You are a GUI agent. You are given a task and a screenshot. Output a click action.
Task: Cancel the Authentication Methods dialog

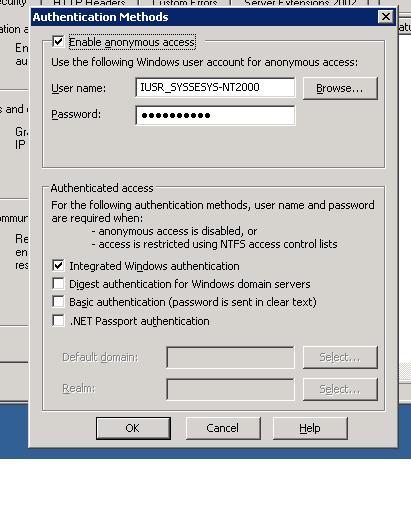[x=223, y=428]
